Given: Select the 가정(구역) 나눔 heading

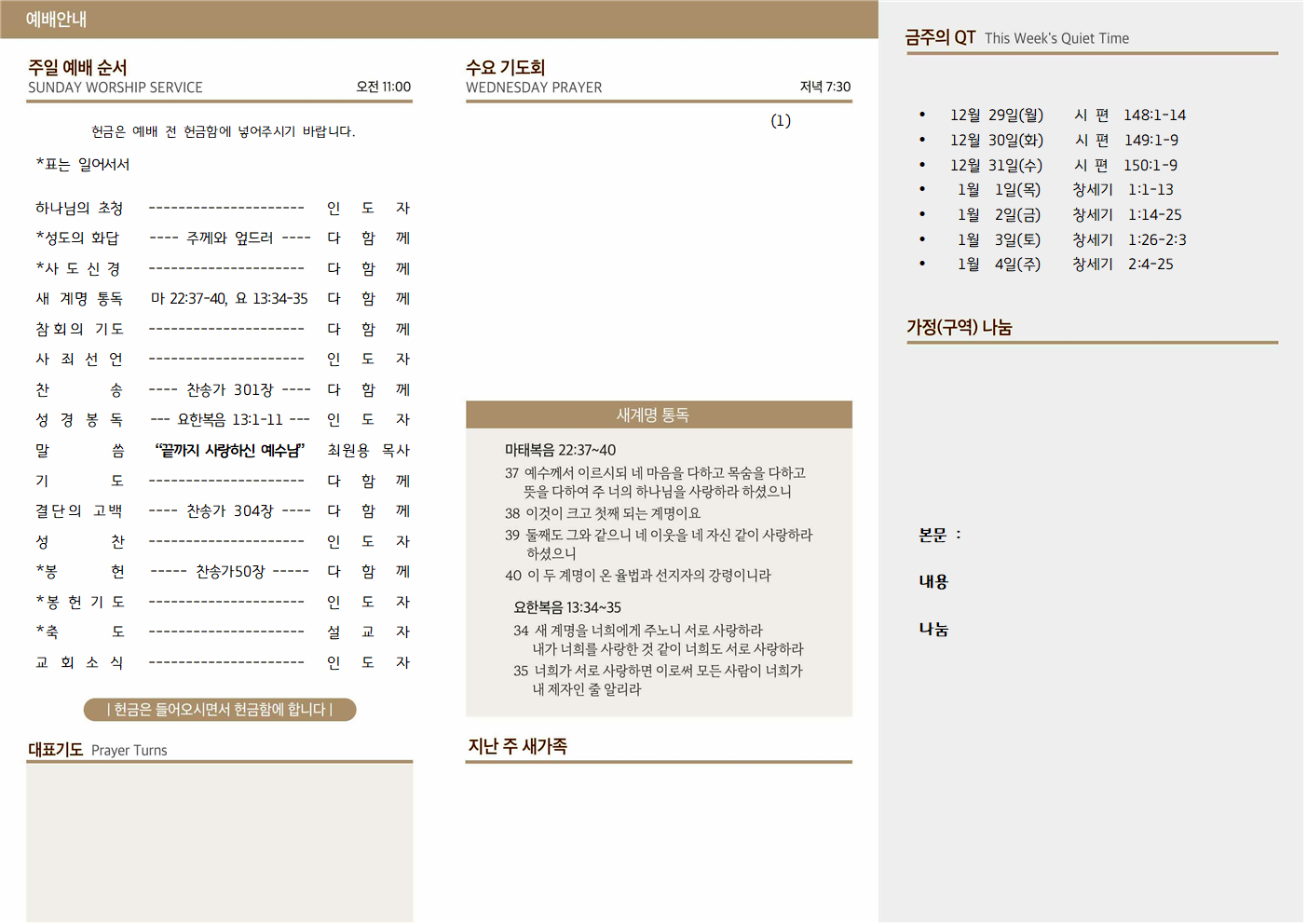Looking at the screenshot, I should pos(959,328).
